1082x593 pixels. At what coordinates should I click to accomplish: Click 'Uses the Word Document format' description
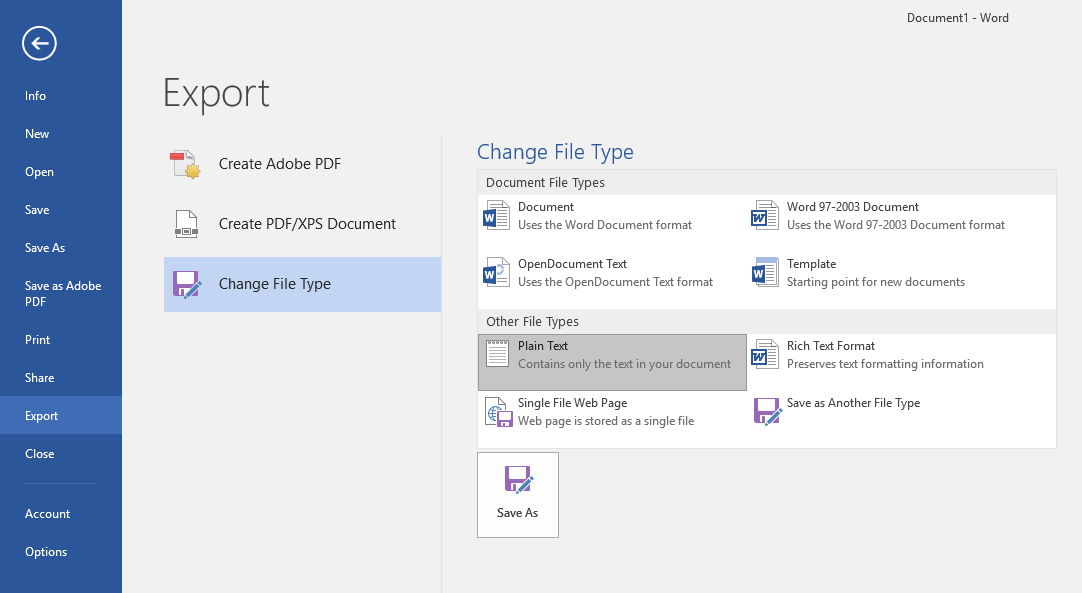[x=605, y=225]
